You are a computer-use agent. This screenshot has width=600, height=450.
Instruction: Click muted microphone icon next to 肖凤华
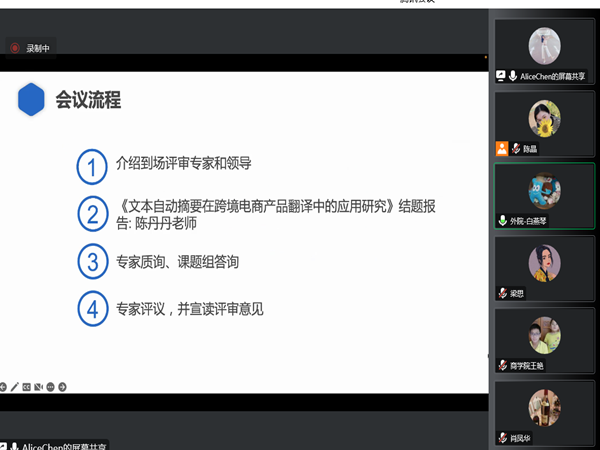[503, 437]
